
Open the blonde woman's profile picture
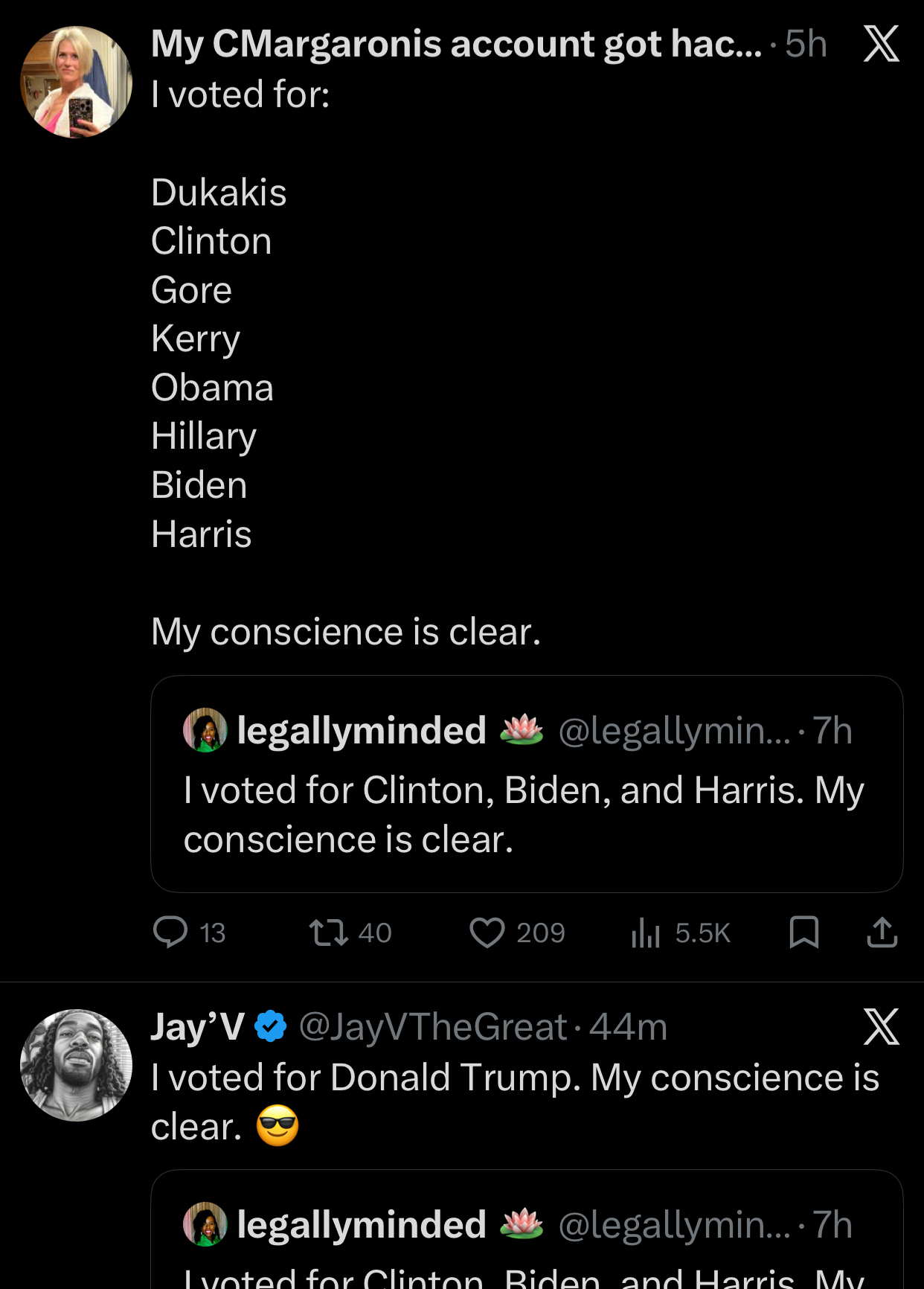pyautogui.click(x=76, y=82)
